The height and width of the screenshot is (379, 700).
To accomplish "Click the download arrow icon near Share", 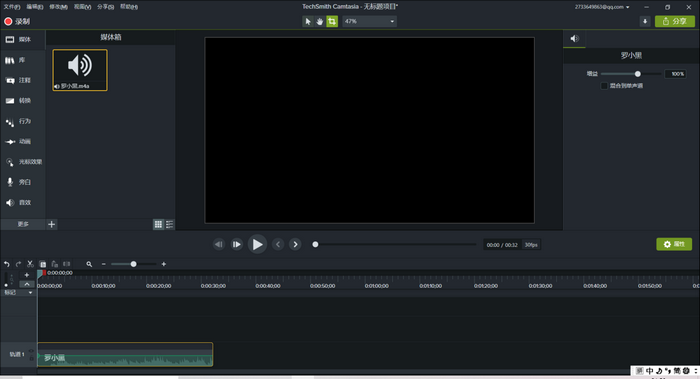I will click(x=645, y=21).
